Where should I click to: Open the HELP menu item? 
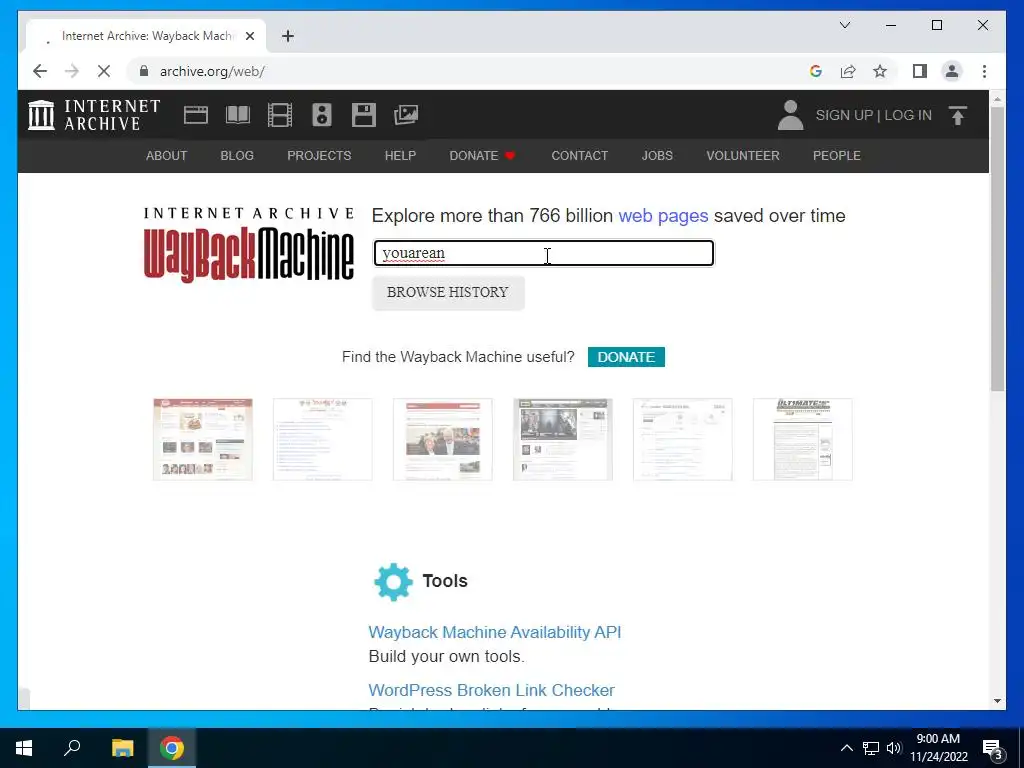click(400, 155)
